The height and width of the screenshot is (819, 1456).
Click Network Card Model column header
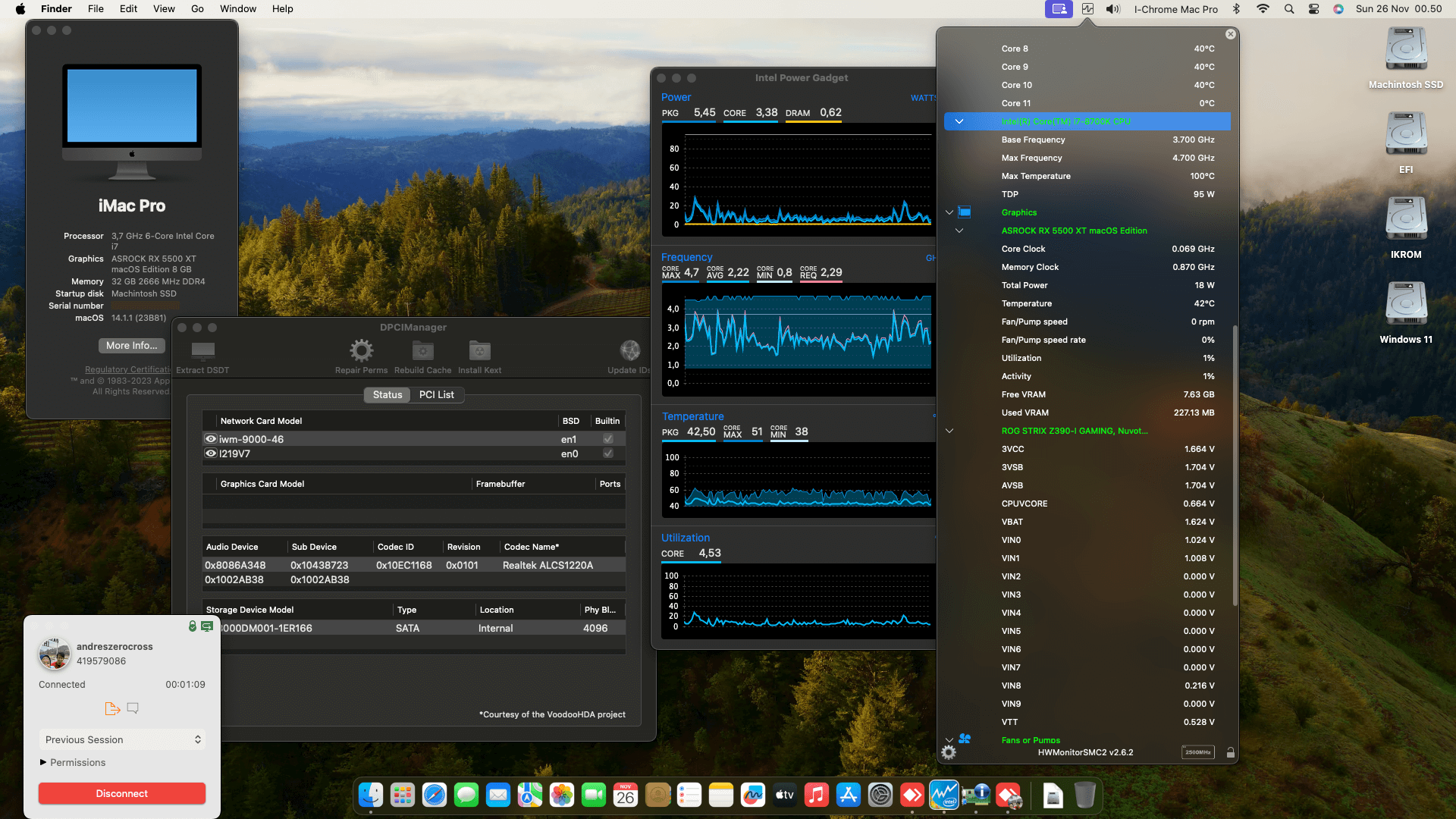387,421
